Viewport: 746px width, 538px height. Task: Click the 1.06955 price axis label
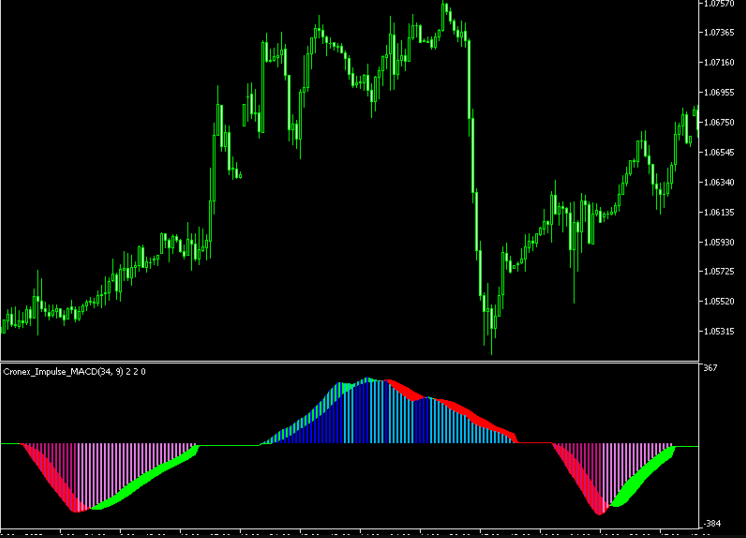click(719, 92)
